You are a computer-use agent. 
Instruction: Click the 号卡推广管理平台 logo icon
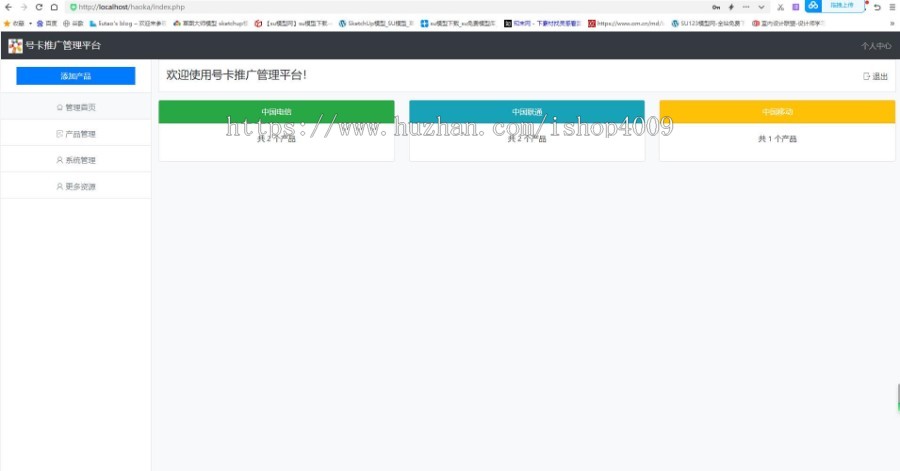coord(15,46)
